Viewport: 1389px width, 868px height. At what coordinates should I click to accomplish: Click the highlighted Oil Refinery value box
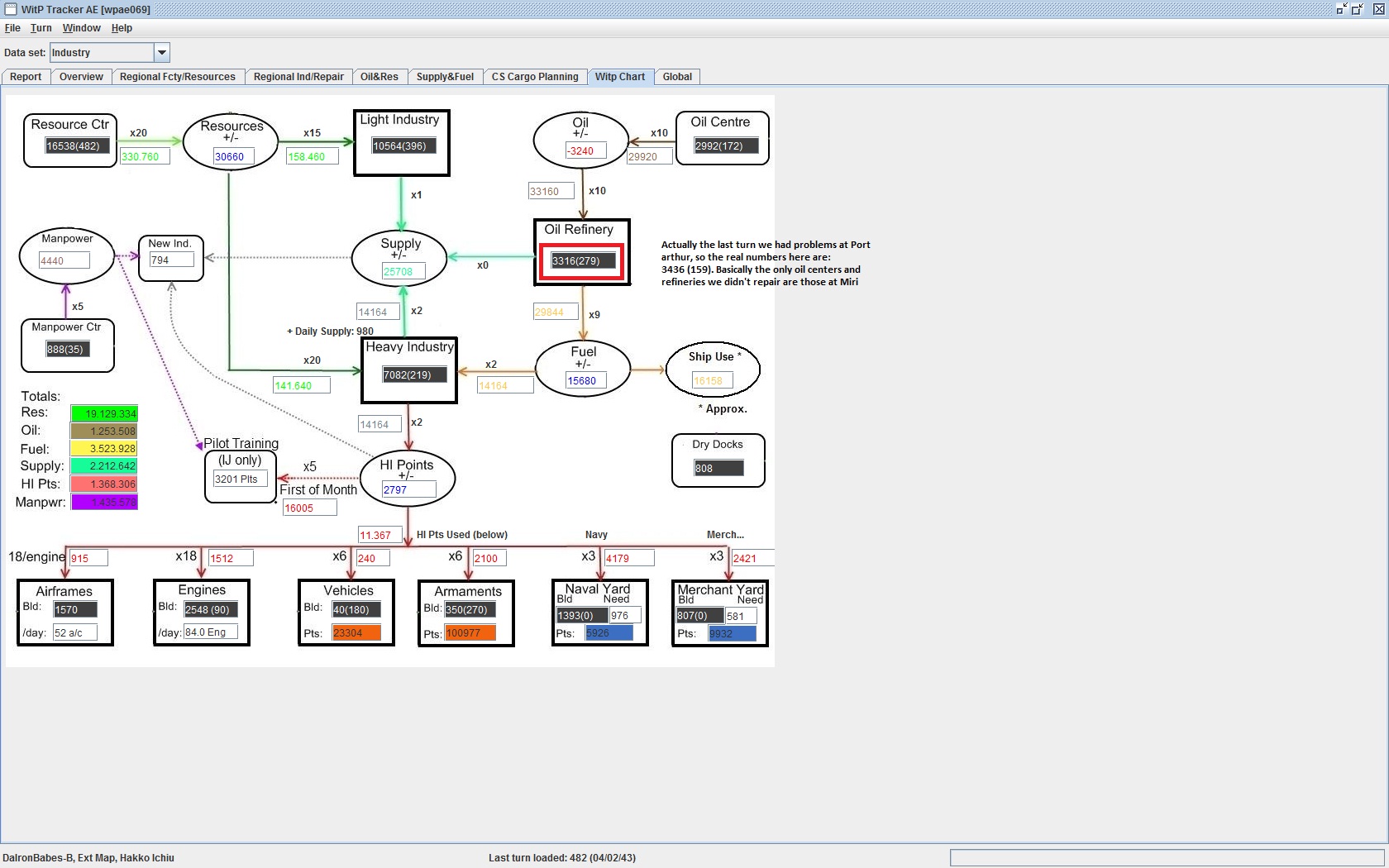(x=584, y=260)
